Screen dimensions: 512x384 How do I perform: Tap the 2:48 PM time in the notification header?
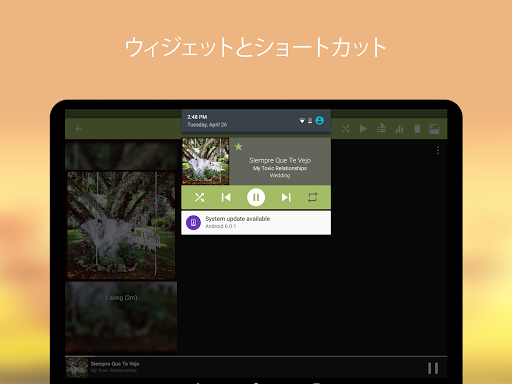pos(197,117)
